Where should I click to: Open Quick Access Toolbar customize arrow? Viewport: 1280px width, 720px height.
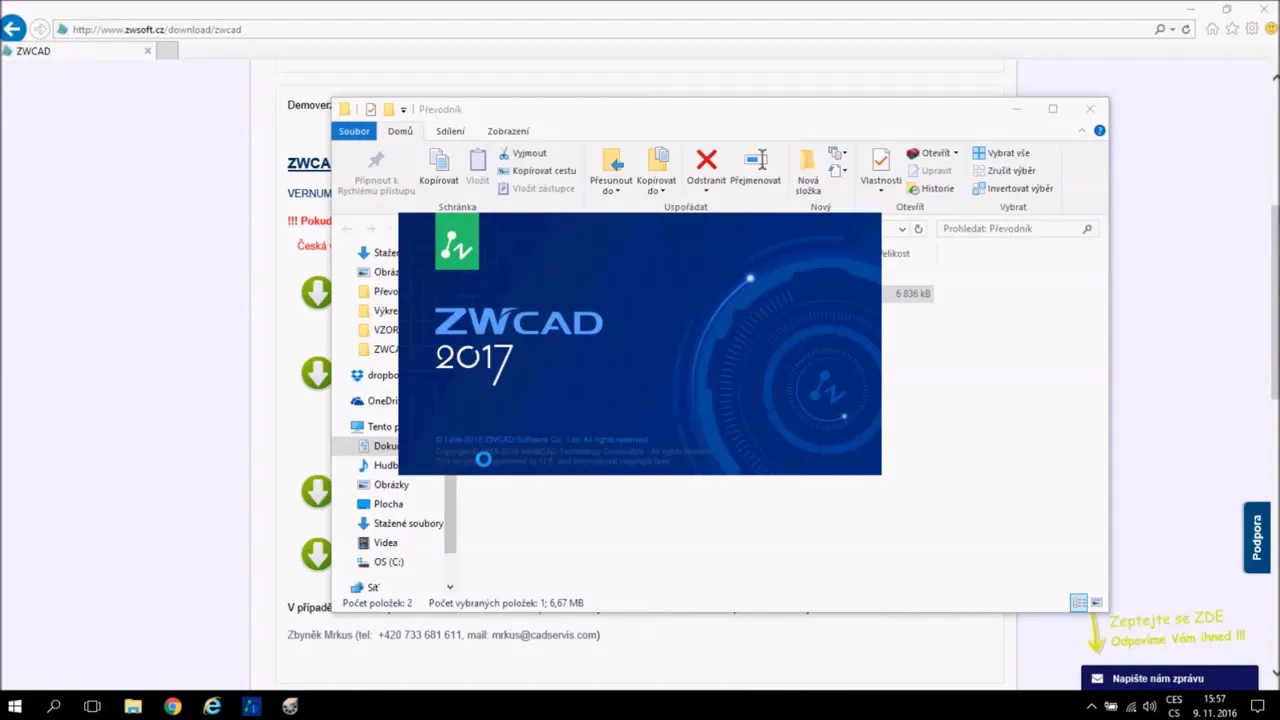[403, 109]
